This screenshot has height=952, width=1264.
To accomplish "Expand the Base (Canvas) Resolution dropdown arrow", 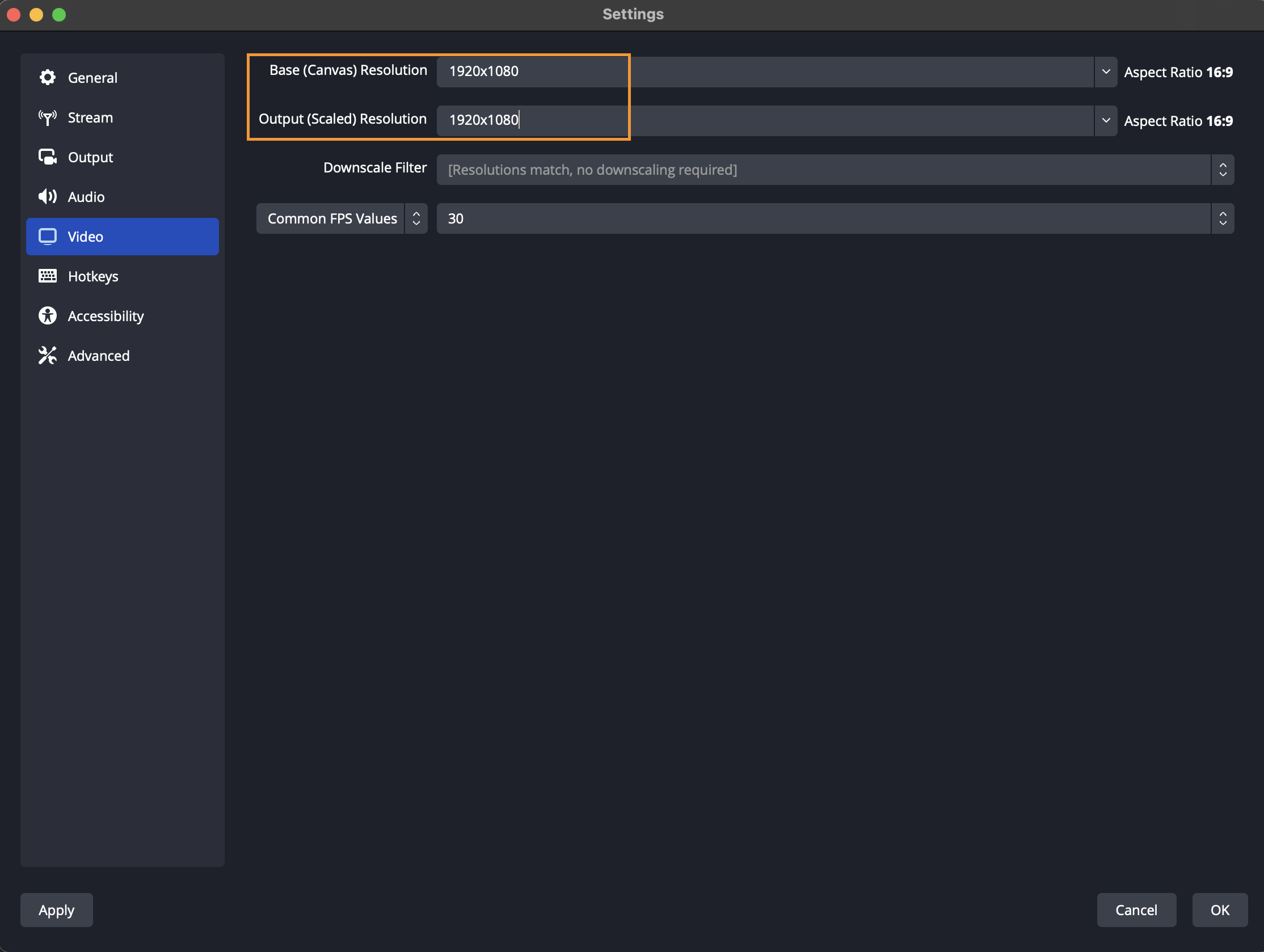I will point(1106,72).
